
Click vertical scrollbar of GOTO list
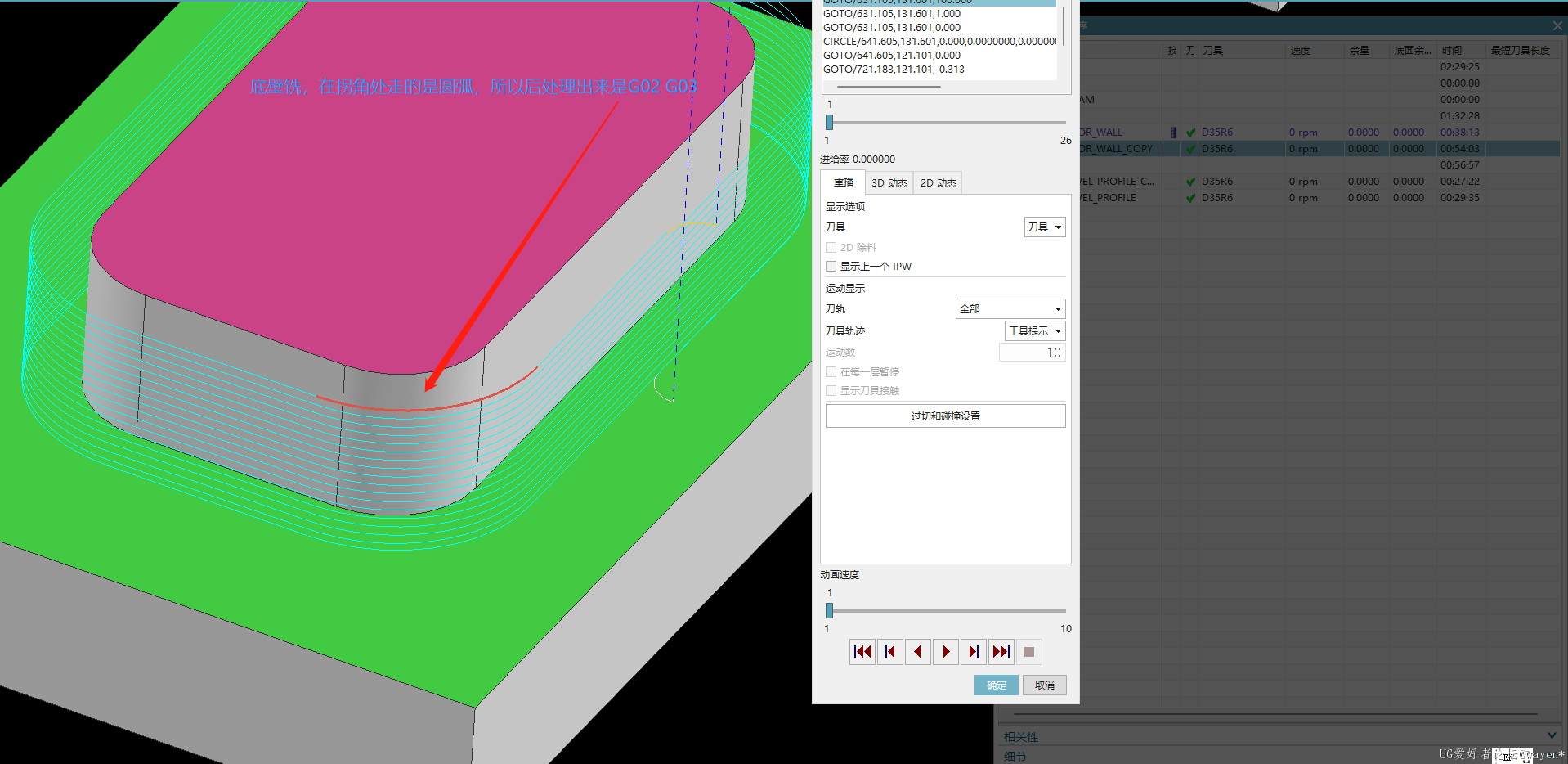(x=1063, y=25)
